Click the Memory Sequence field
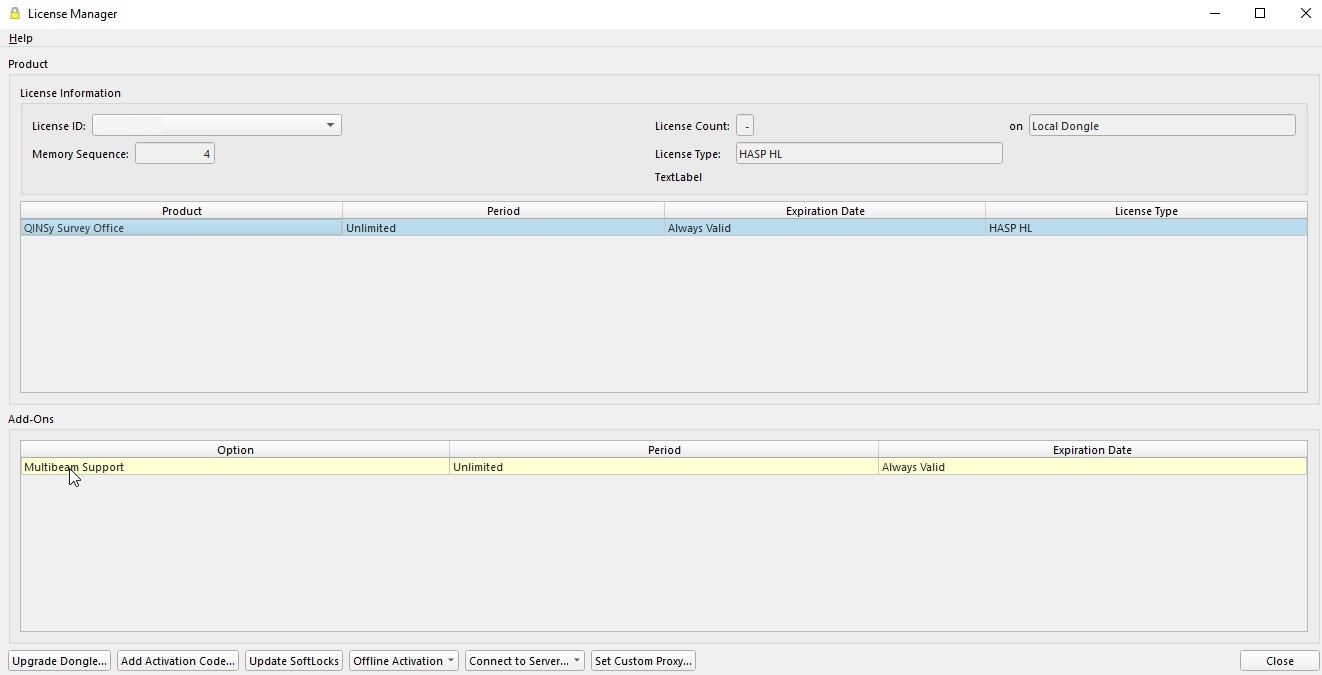 pos(174,154)
